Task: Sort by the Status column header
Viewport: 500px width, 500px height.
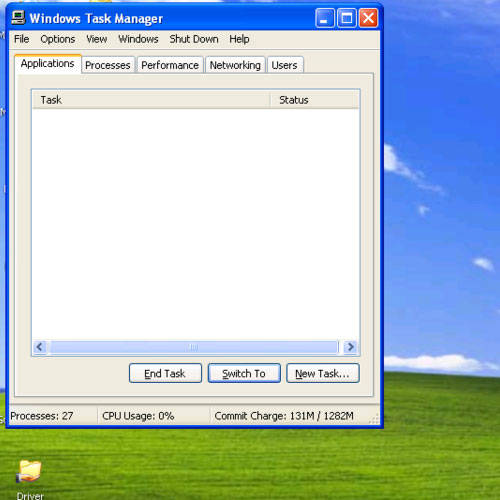Action: [x=314, y=100]
